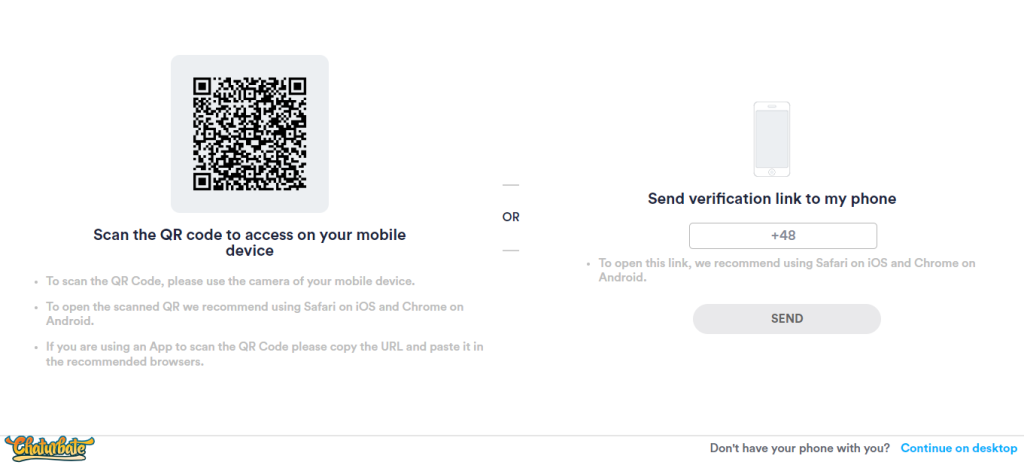Click the QR code's top-right corner square
This screenshot has height=471, width=1024.
(296, 86)
